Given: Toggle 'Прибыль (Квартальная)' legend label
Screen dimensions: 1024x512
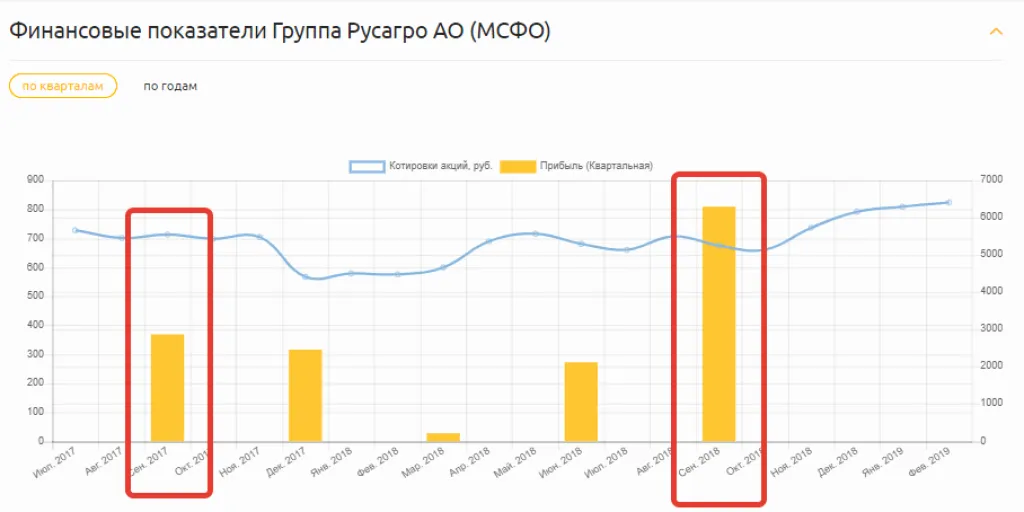Looking at the screenshot, I should [595, 166].
